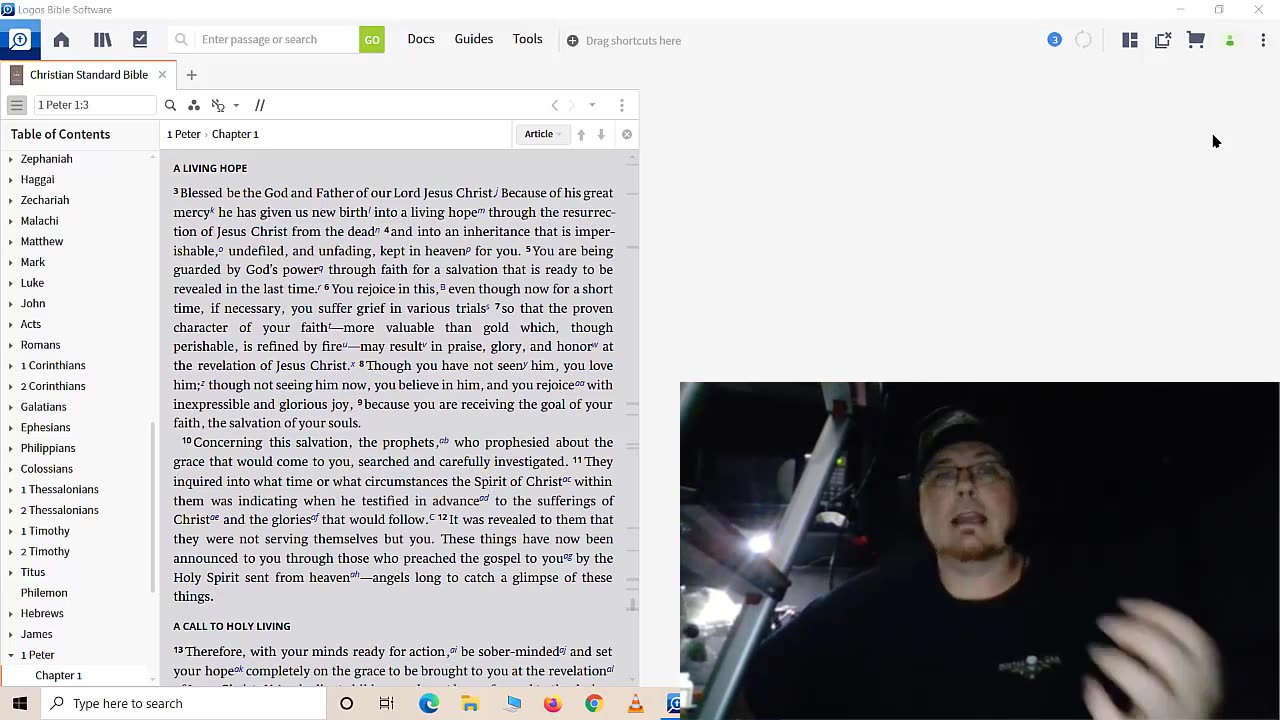Launch Microsoft Edge from taskbar
The width and height of the screenshot is (1280, 720).
pos(429,704)
